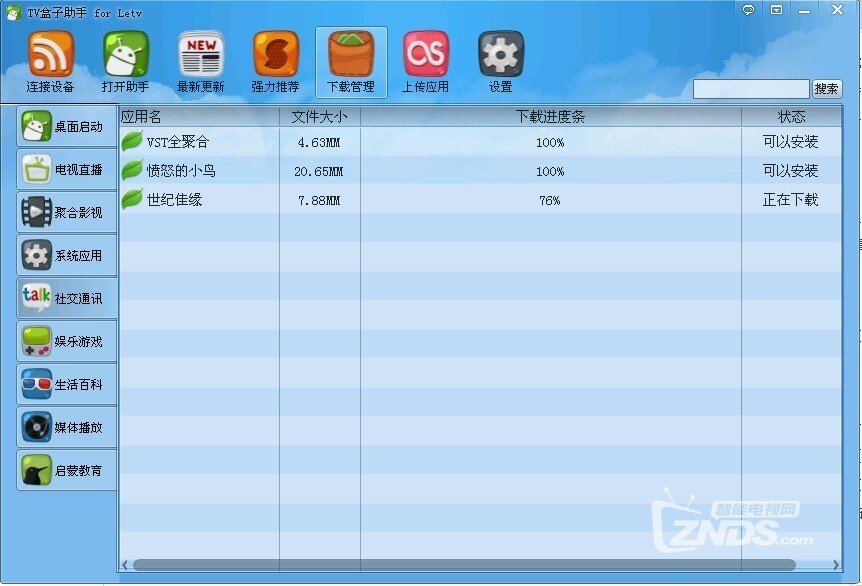The image size is (862, 586).
Task: Click the leaf icon beside 世纪佳缘
Action: coord(132,199)
